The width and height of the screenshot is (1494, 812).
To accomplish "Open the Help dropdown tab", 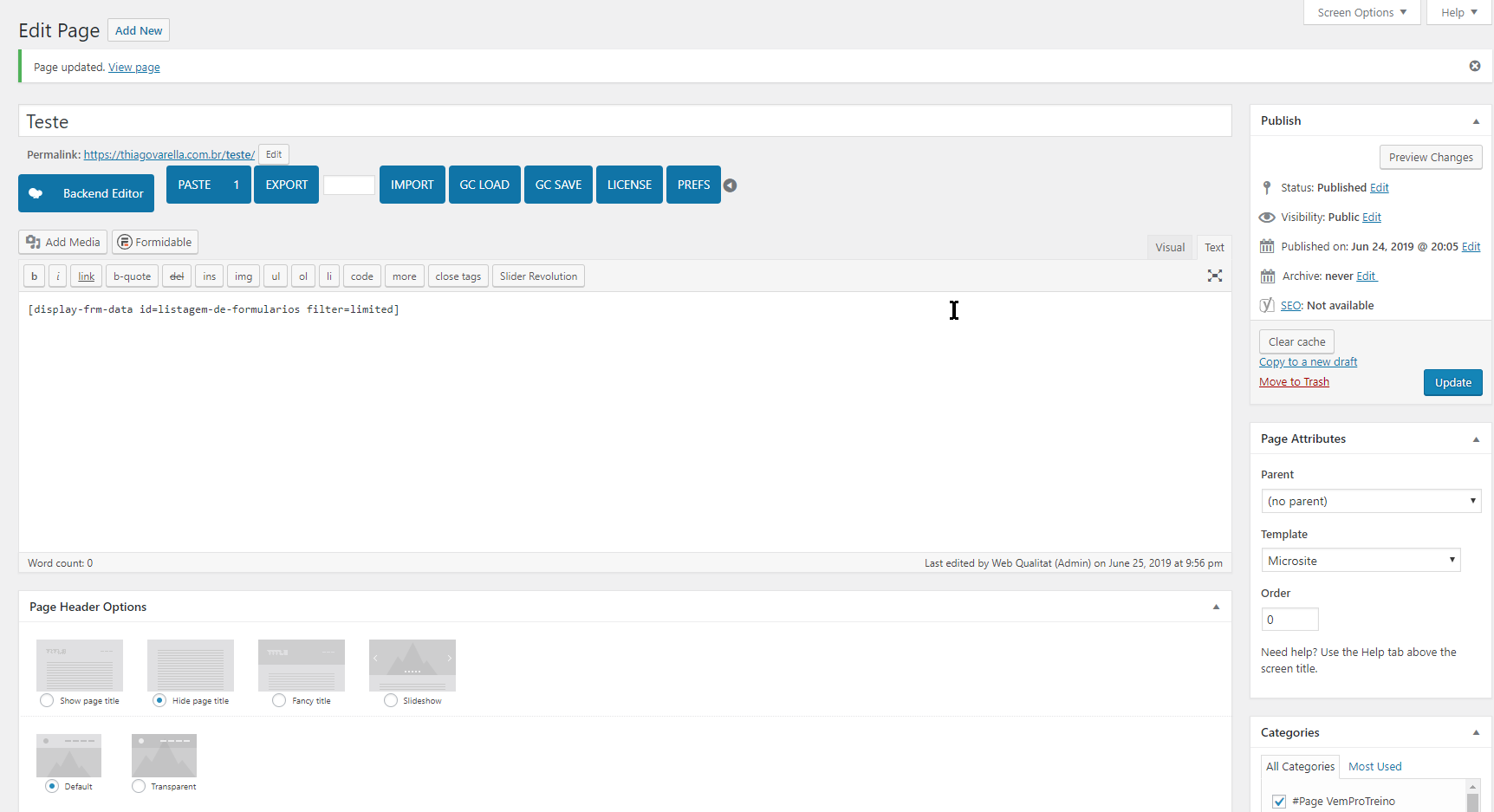I will (1459, 12).
